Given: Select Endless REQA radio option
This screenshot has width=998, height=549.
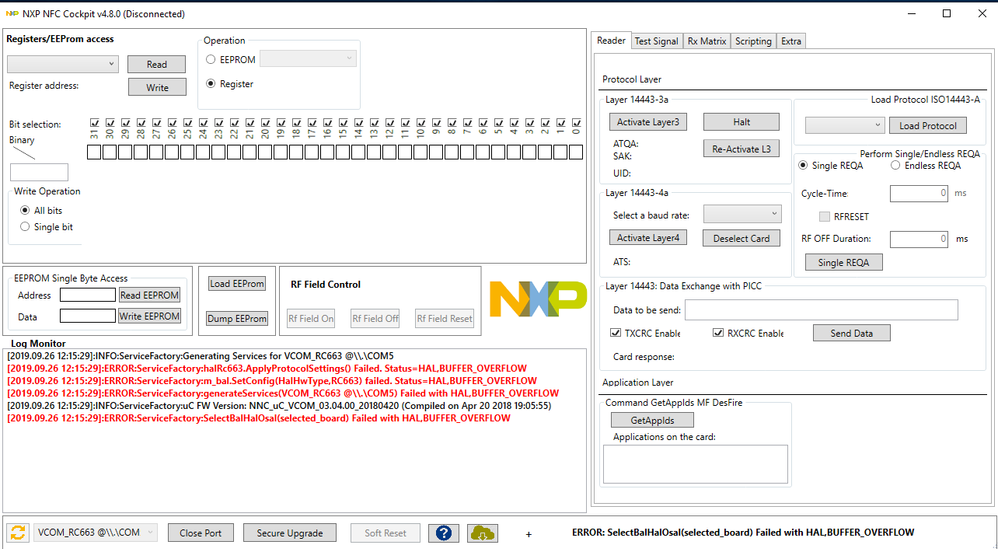Looking at the screenshot, I should 896,165.
